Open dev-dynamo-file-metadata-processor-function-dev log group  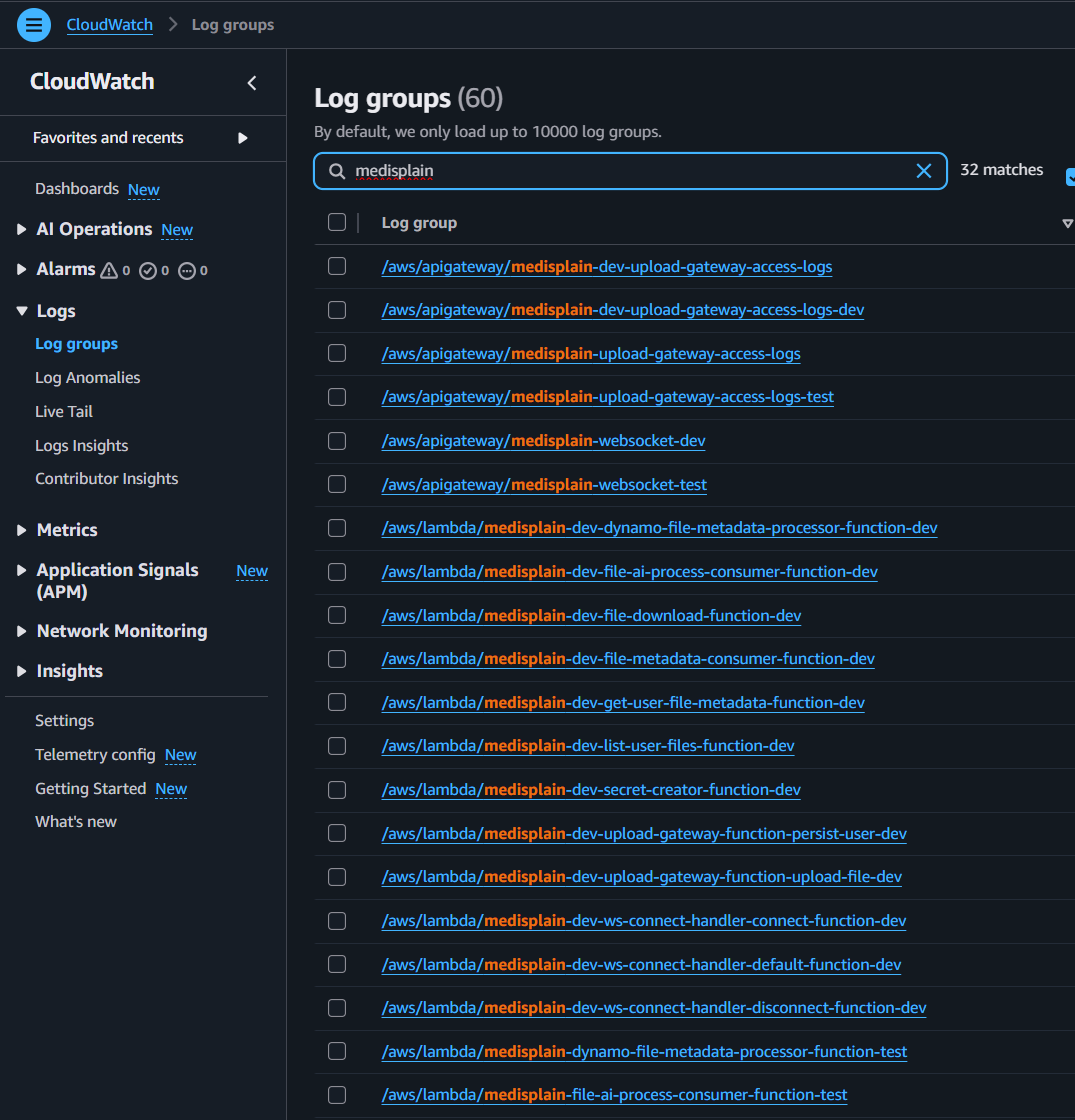click(x=659, y=528)
